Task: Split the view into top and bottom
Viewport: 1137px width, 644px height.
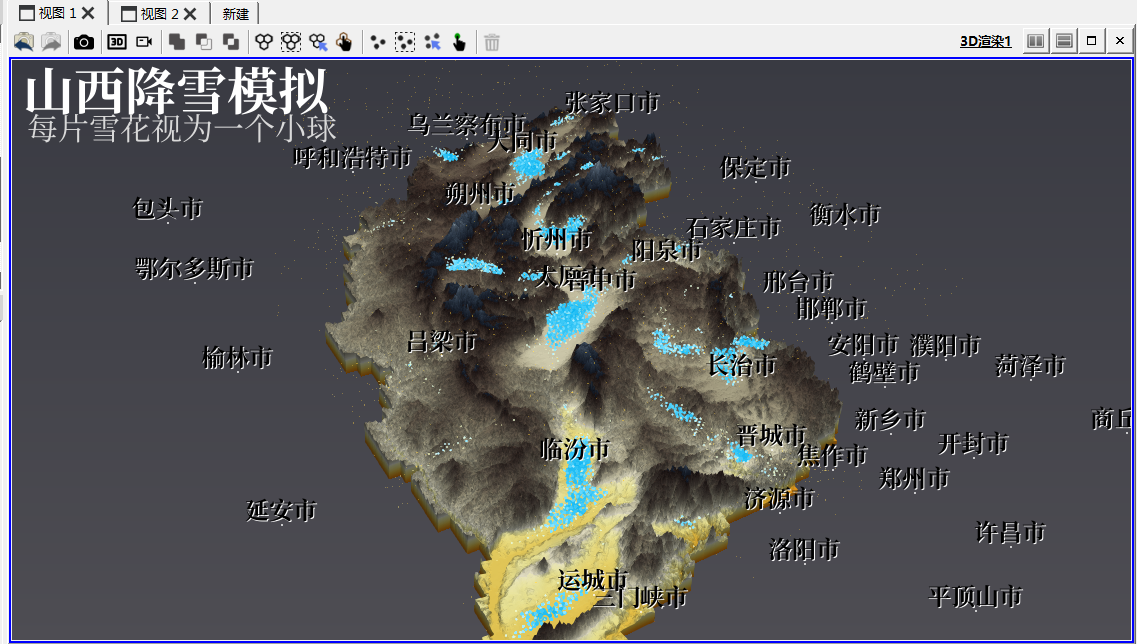Action: point(1064,42)
